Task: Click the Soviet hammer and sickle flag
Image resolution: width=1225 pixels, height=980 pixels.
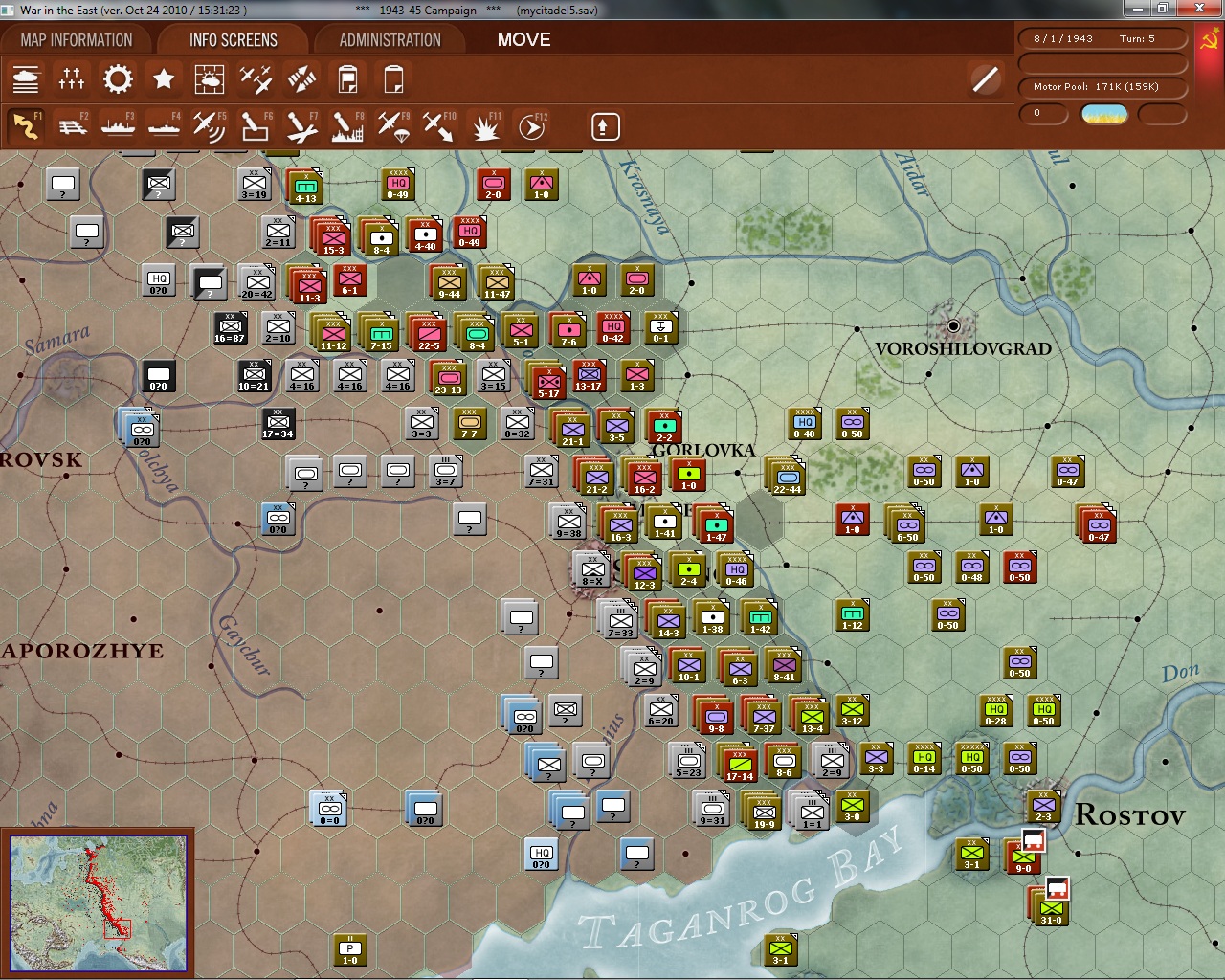Action: pos(1209,41)
